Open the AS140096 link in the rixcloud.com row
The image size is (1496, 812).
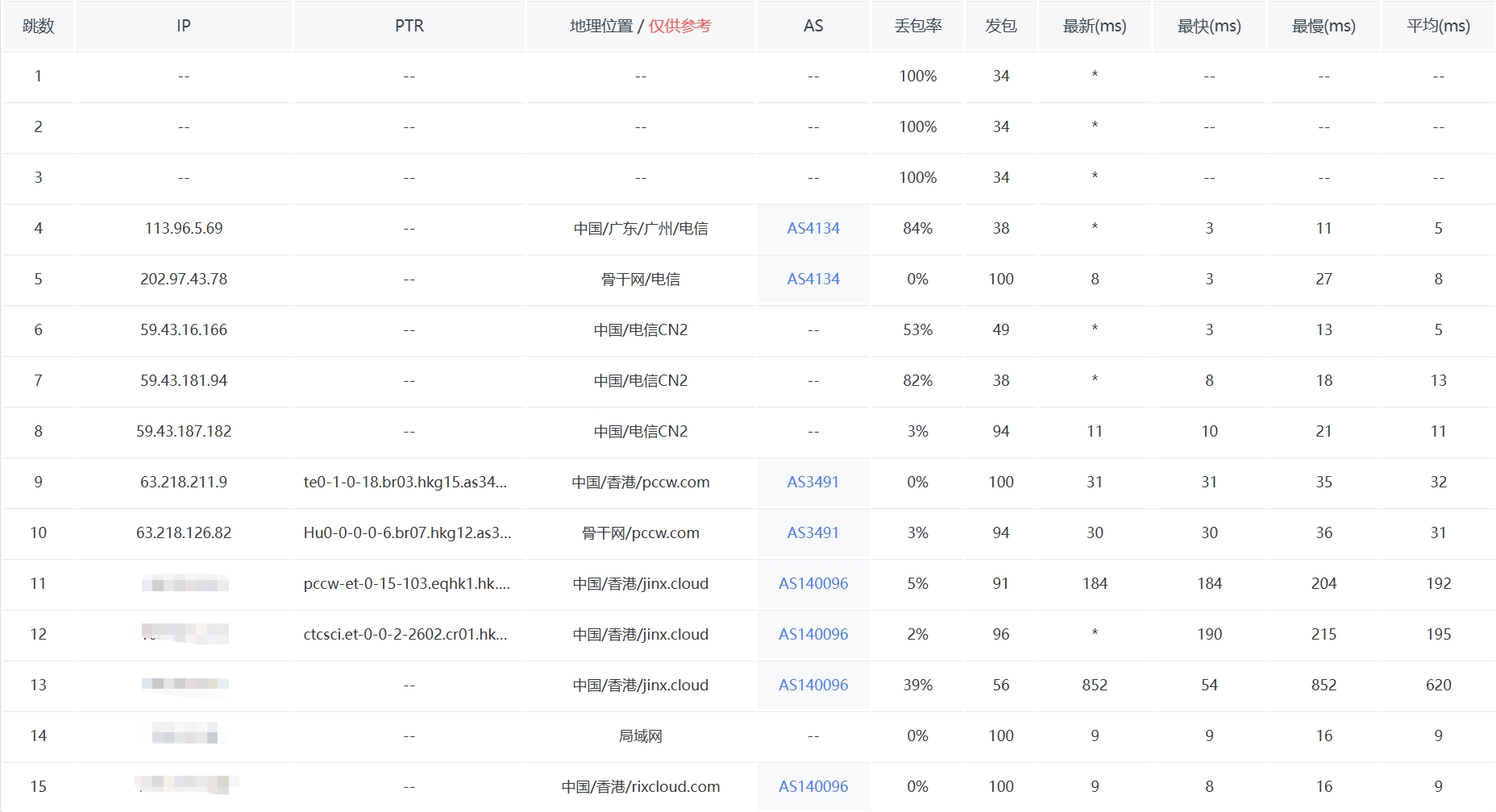point(813,786)
